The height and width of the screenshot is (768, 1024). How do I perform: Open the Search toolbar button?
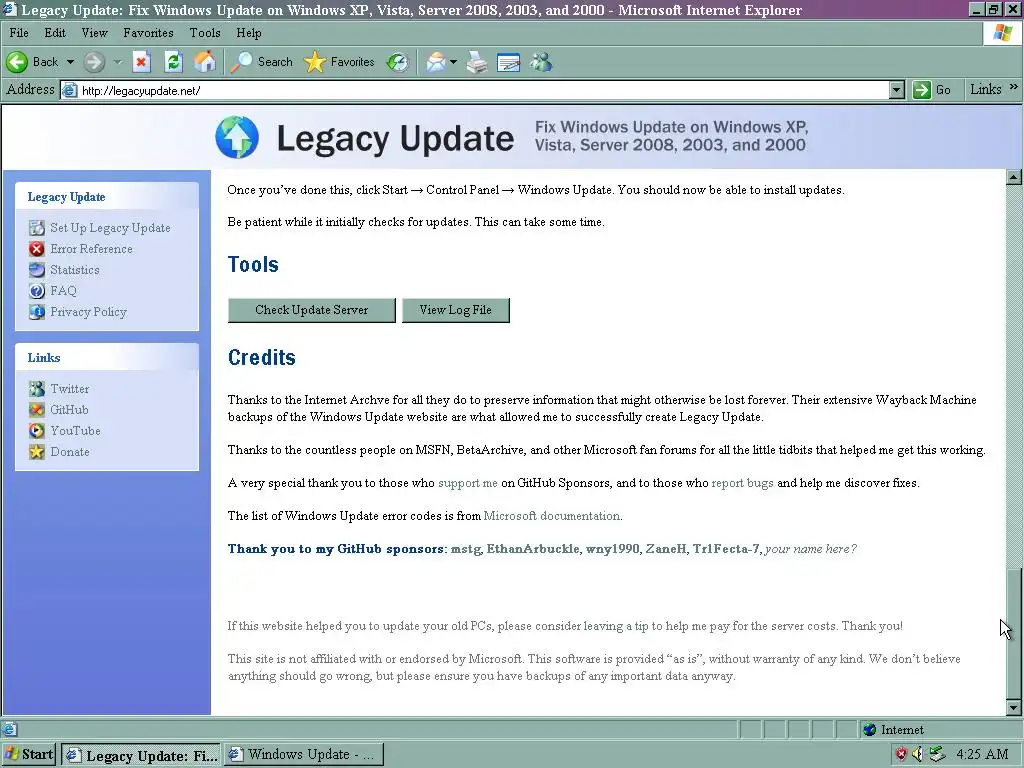pyautogui.click(x=262, y=62)
